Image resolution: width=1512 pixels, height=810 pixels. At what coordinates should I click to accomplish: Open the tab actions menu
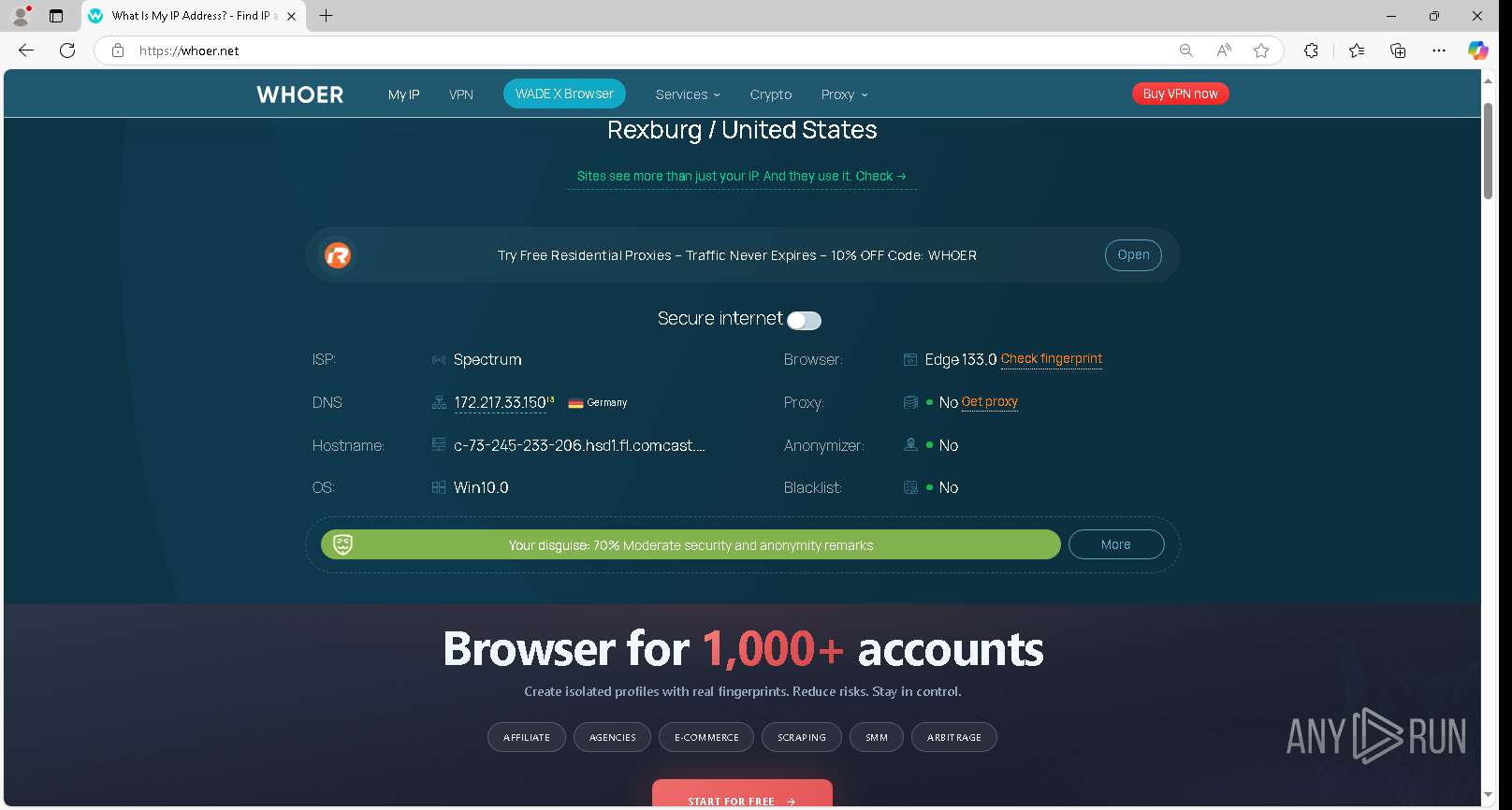(x=56, y=16)
